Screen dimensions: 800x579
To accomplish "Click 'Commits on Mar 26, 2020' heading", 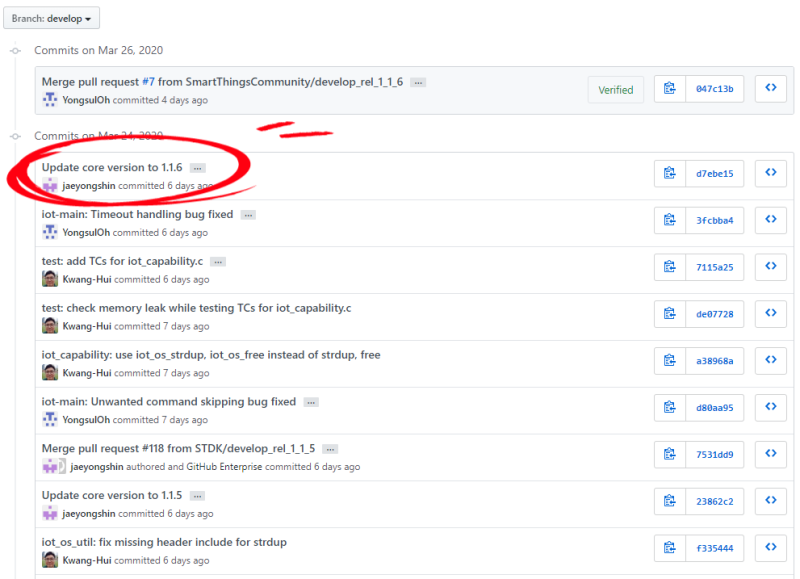I will (x=98, y=50).
